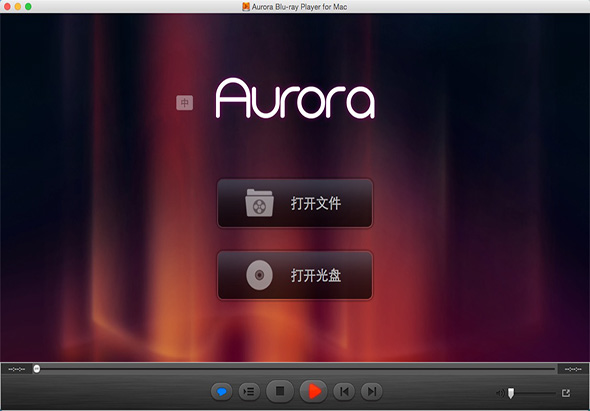Mute audio via the speaker icon
The height and width of the screenshot is (411, 590).
(500, 393)
